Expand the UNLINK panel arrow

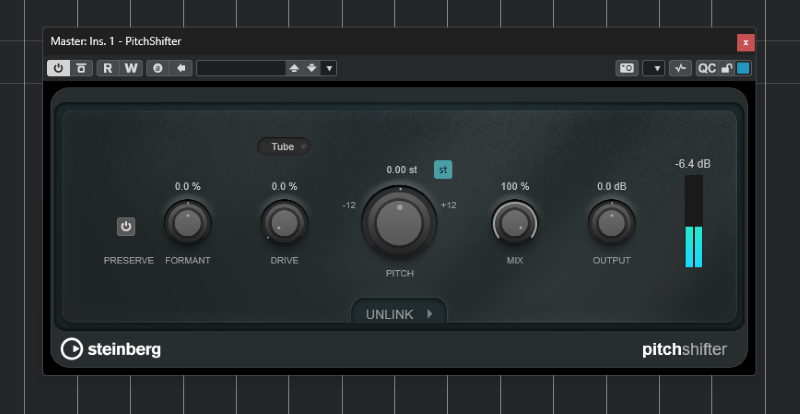pyautogui.click(x=429, y=314)
